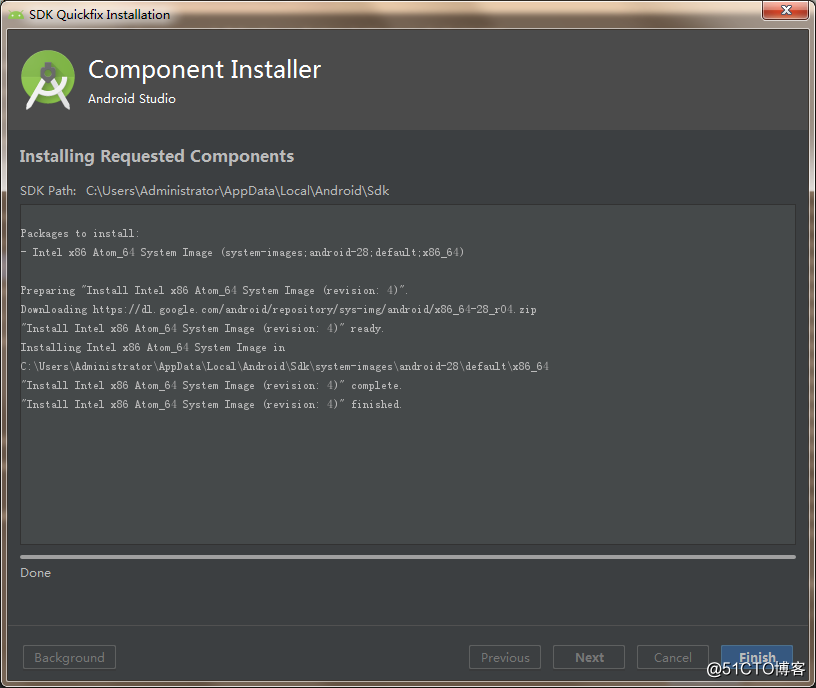Viewport: 816px width, 688px height.
Task: Click the log line ending with 'finished.'
Action: click(211, 404)
